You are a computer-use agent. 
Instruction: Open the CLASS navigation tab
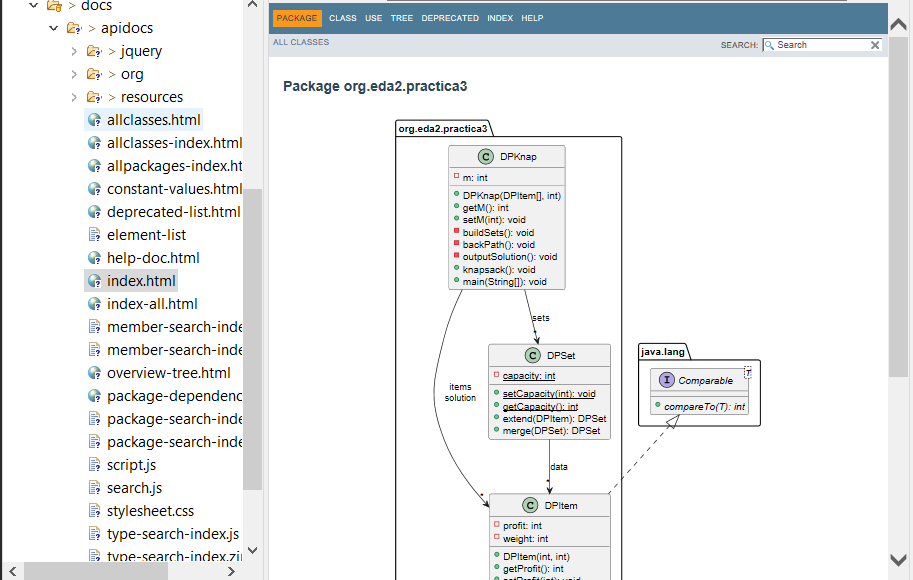[342, 18]
